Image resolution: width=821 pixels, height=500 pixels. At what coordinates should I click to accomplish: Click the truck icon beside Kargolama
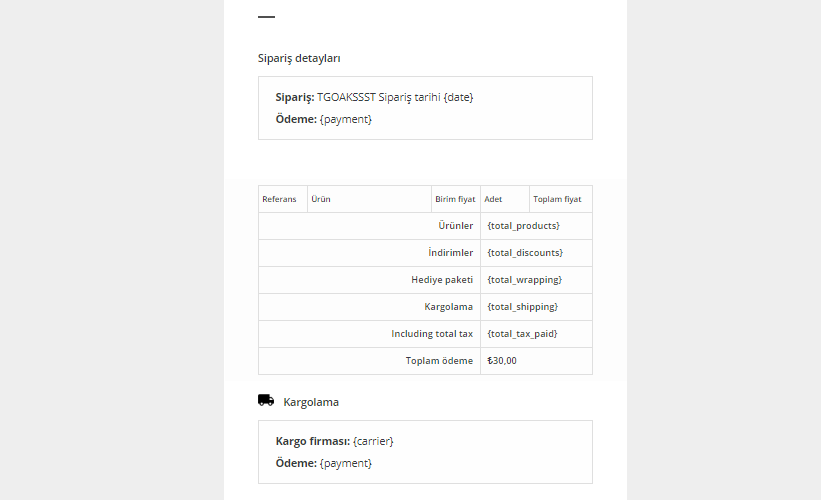click(x=266, y=400)
